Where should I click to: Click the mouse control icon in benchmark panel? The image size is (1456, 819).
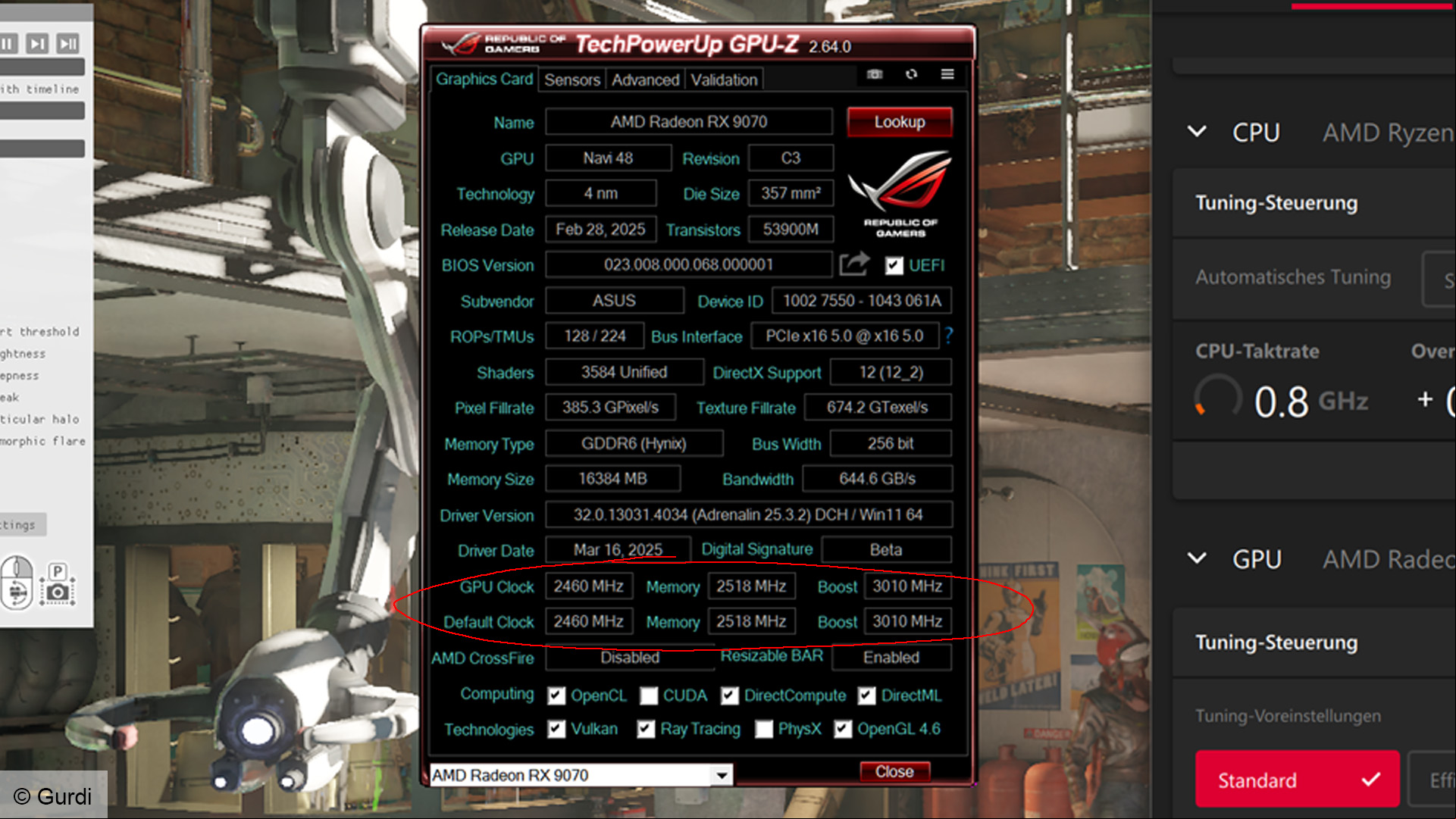pos(17,583)
